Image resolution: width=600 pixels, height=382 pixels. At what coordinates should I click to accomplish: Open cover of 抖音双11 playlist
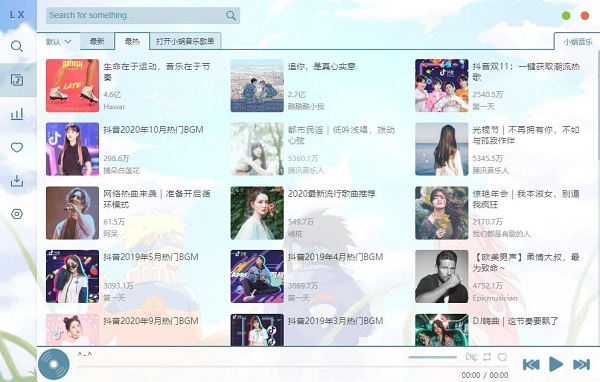[442, 85]
